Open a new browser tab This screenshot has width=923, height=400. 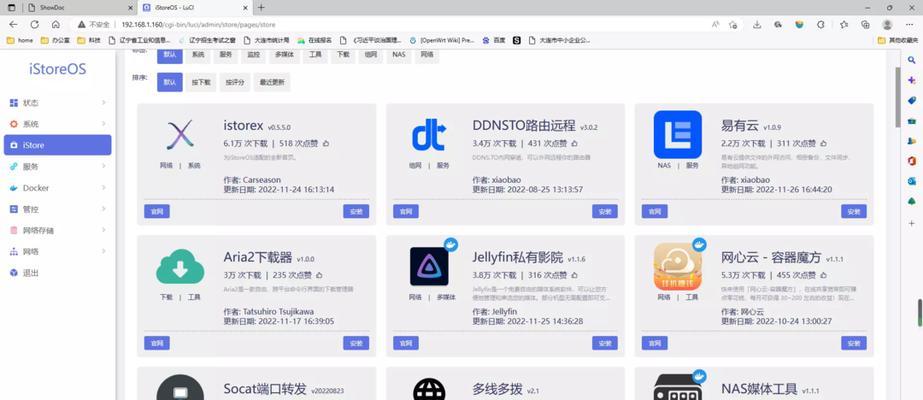pos(261,8)
